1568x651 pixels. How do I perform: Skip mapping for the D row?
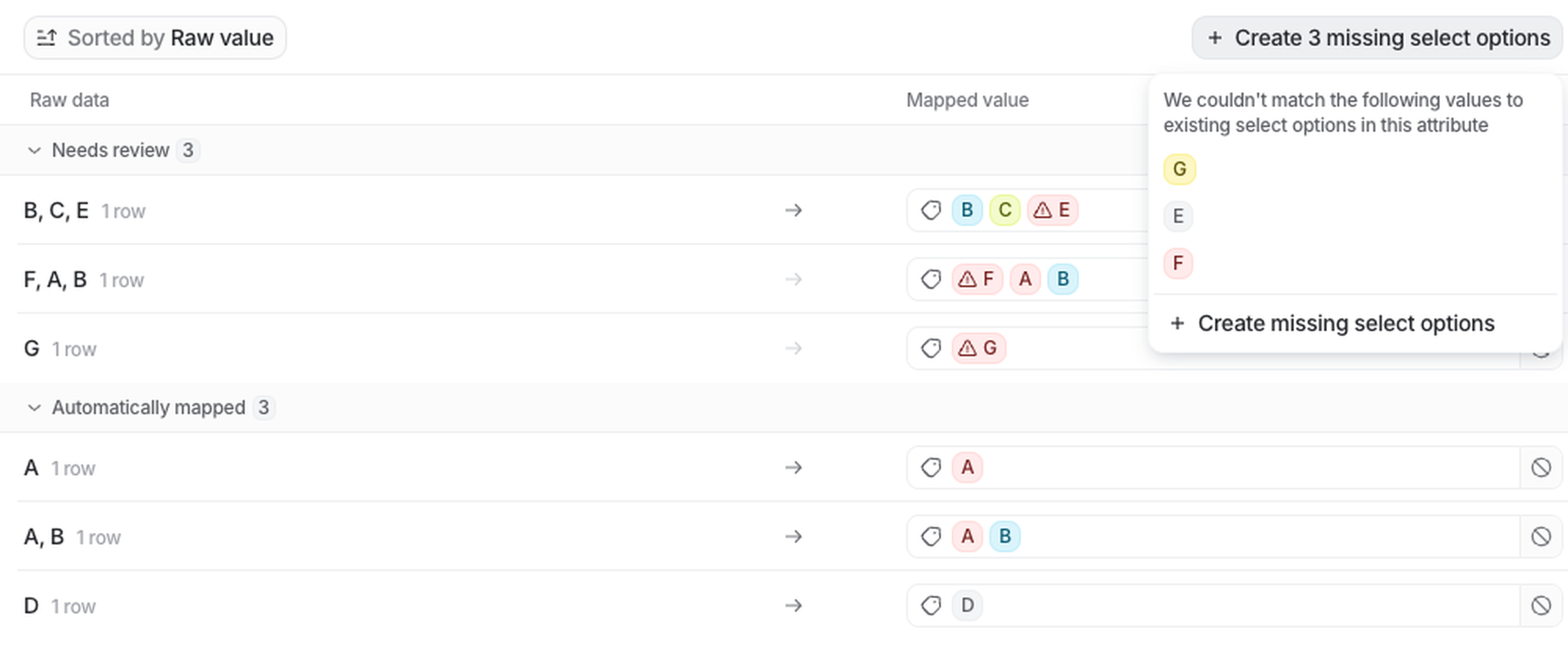pyautogui.click(x=1541, y=605)
